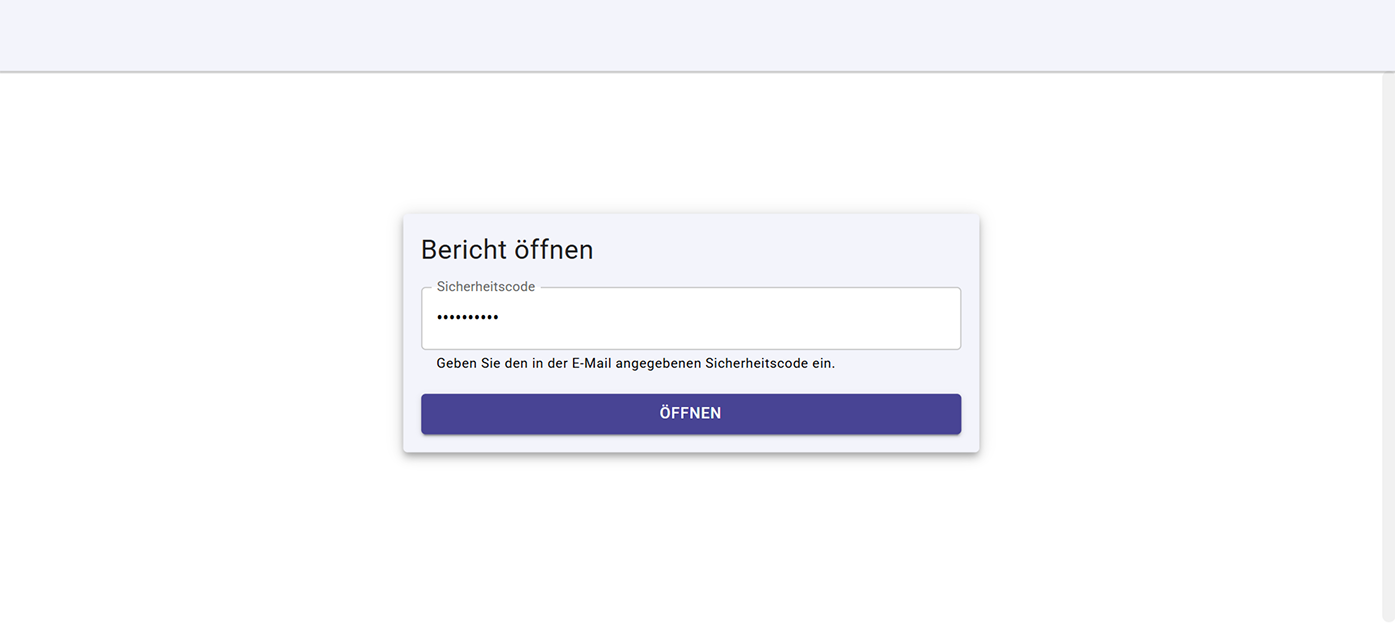Viewport: 1395px width, 623px height.
Task: Click the floating Sicherheitscode field label
Action: pos(486,287)
